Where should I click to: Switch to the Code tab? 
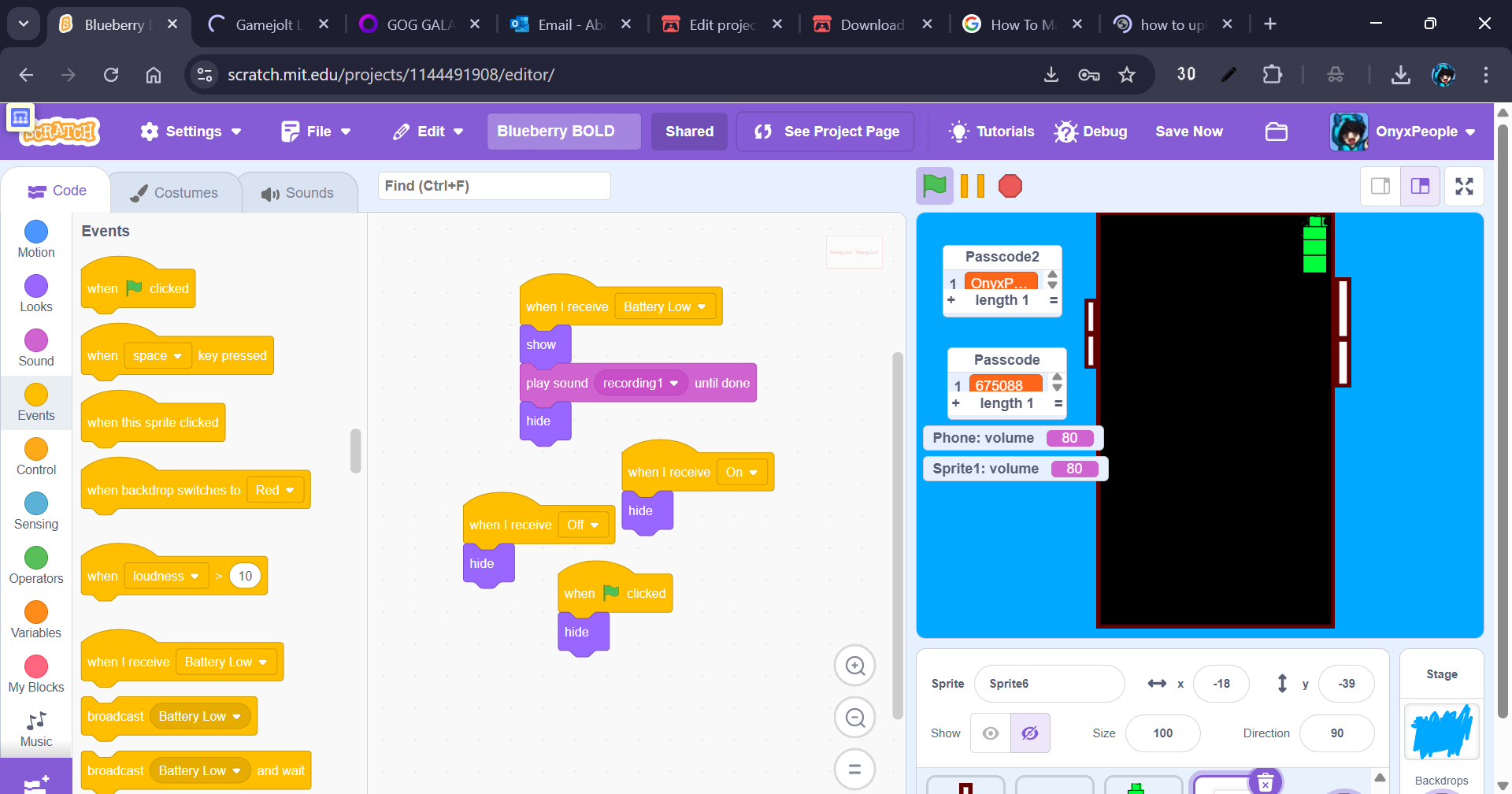point(57,191)
